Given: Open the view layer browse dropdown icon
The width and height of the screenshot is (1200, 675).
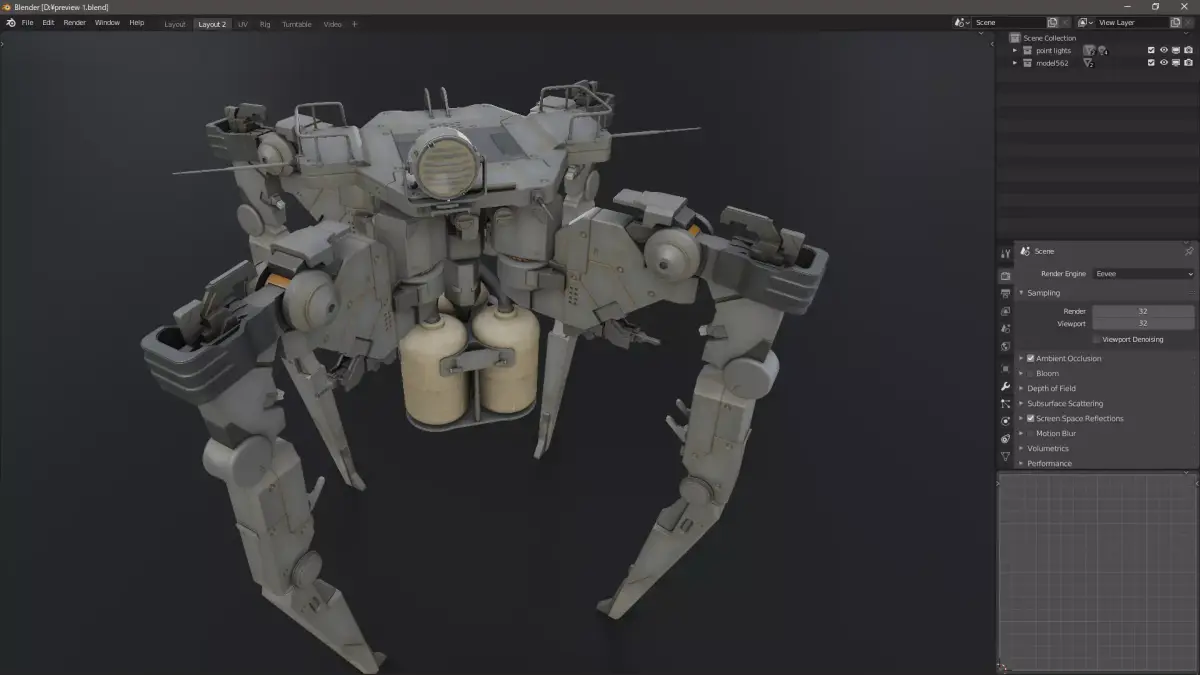Looking at the screenshot, I should (x=1085, y=22).
